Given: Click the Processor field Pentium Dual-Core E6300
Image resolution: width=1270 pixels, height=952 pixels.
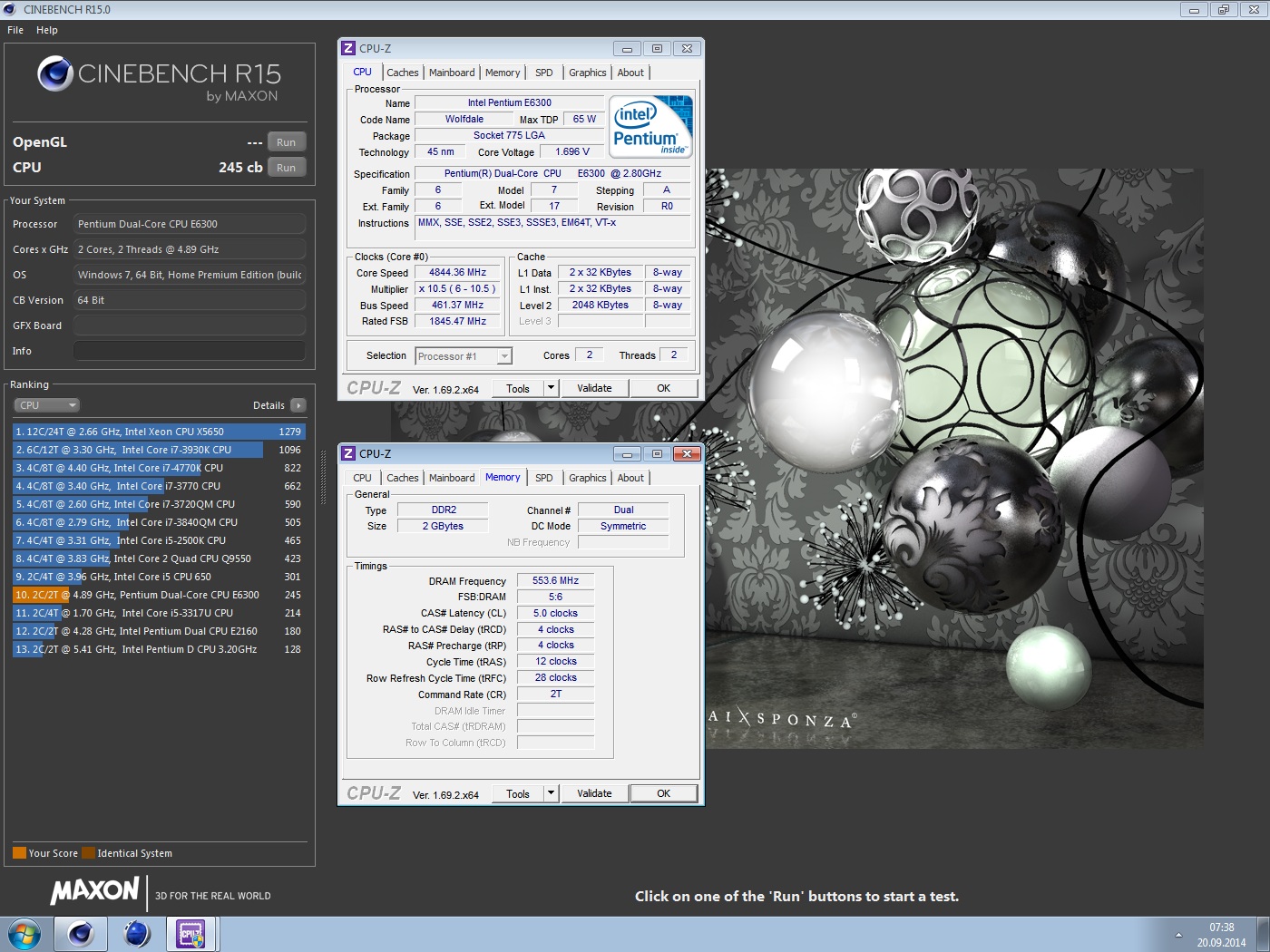Looking at the screenshot, I should [190, 224].
